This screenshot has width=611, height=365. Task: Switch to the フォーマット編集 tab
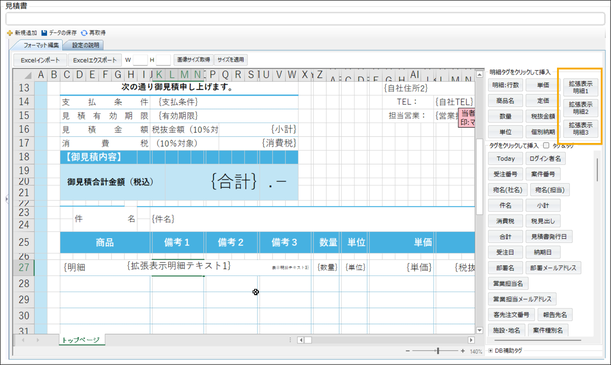pyautogui.click(x=41, y=45)
